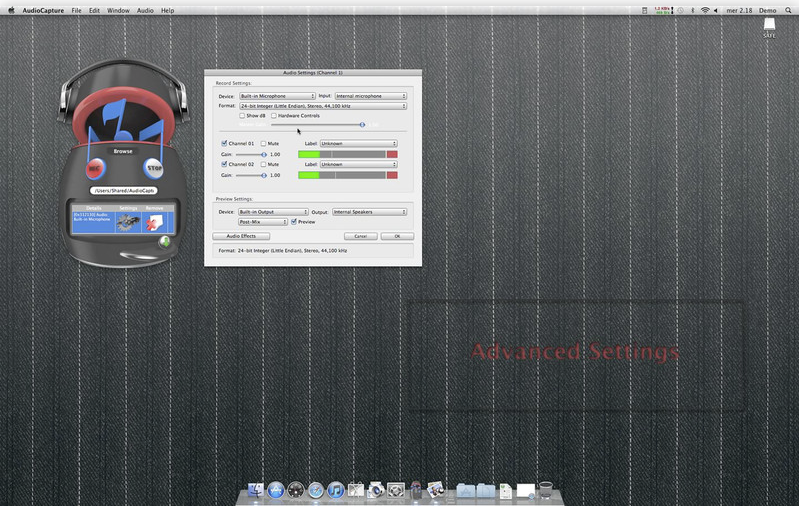Click the Channel 01 Gain slider
The width and height of the screenshot is (799, 506).
pyautogui.click(x=251, y=154)
